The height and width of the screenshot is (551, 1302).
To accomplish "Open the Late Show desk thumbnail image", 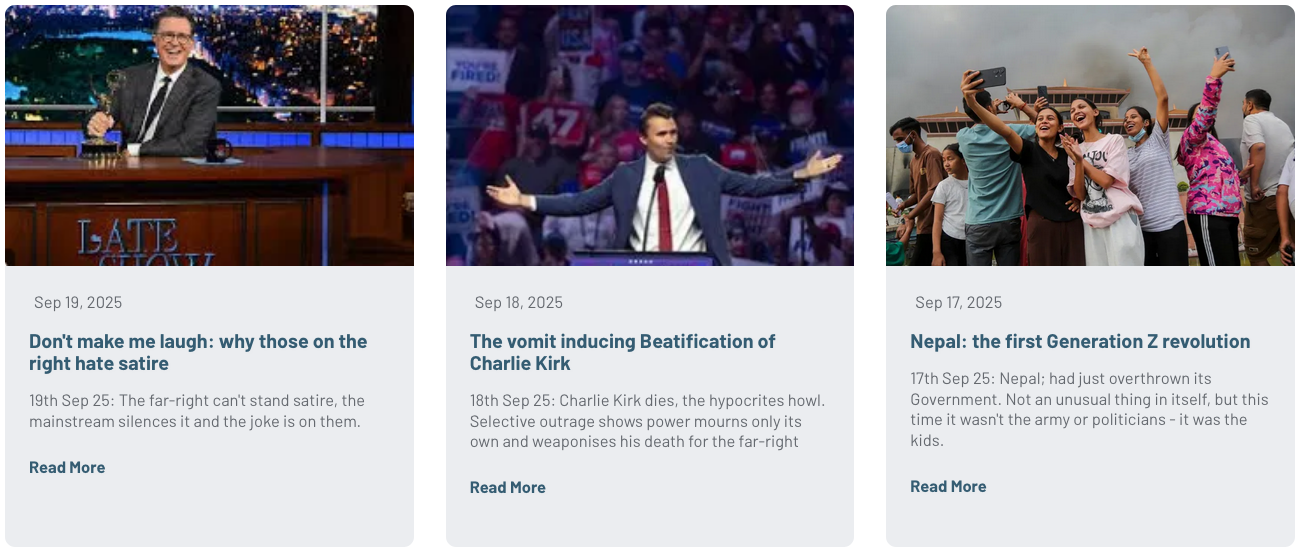I will pos(209,135).
